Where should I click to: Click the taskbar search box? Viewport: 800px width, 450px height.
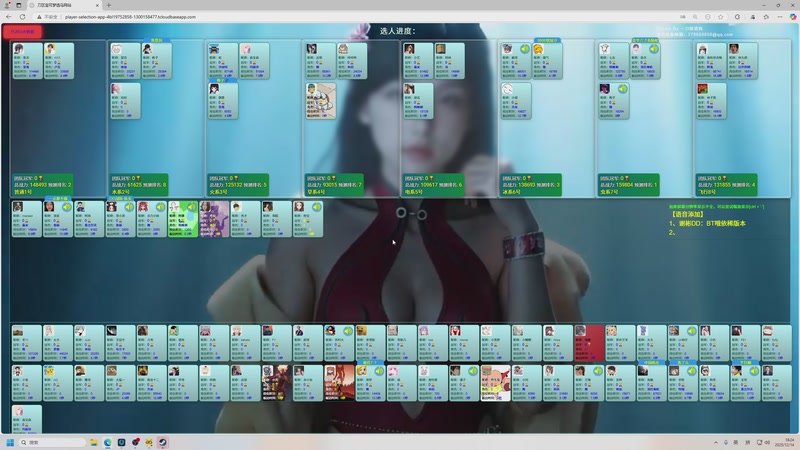(53, 442)
